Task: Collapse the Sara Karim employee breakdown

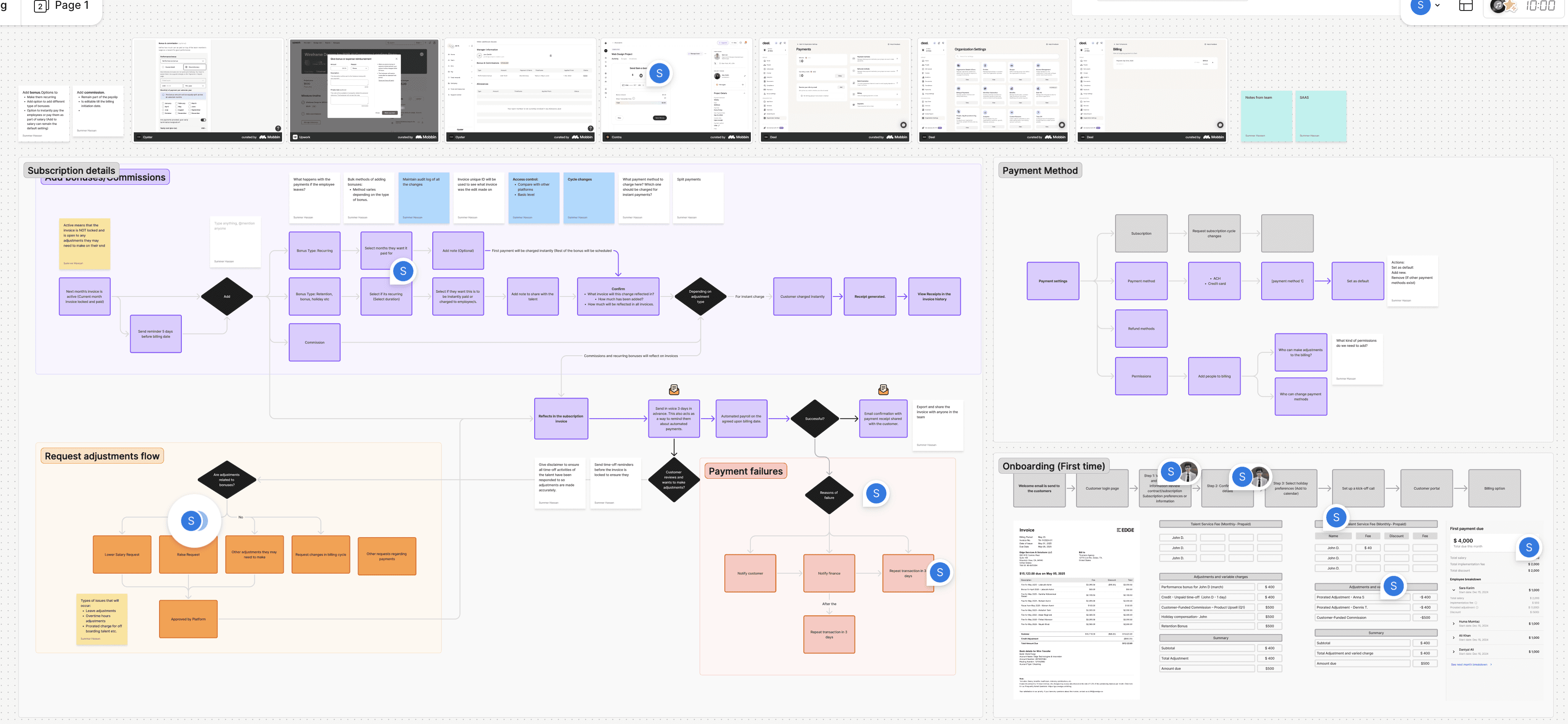Action: (x=1454, y=590)
